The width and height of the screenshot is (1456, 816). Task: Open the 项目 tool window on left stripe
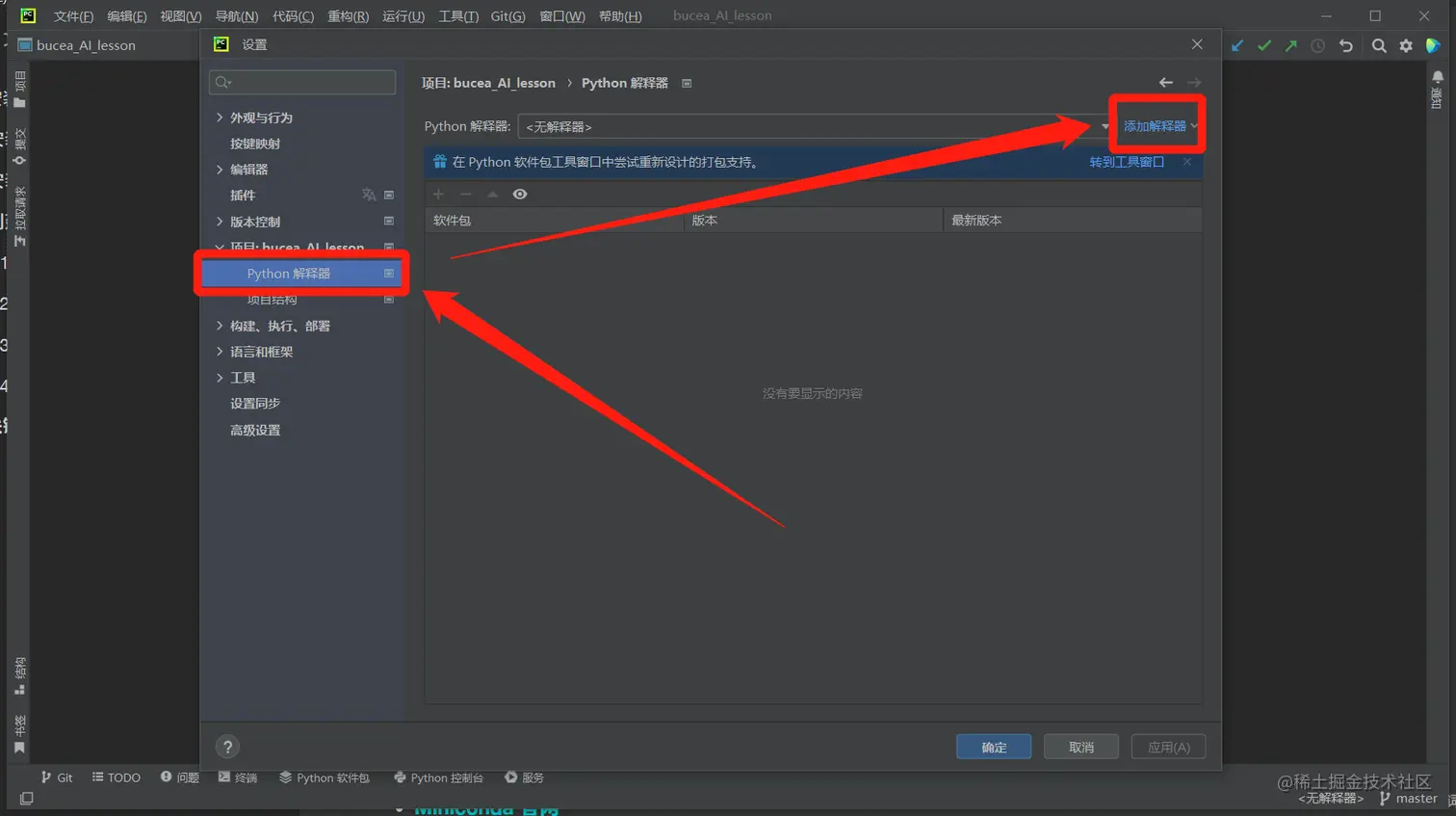19,89
